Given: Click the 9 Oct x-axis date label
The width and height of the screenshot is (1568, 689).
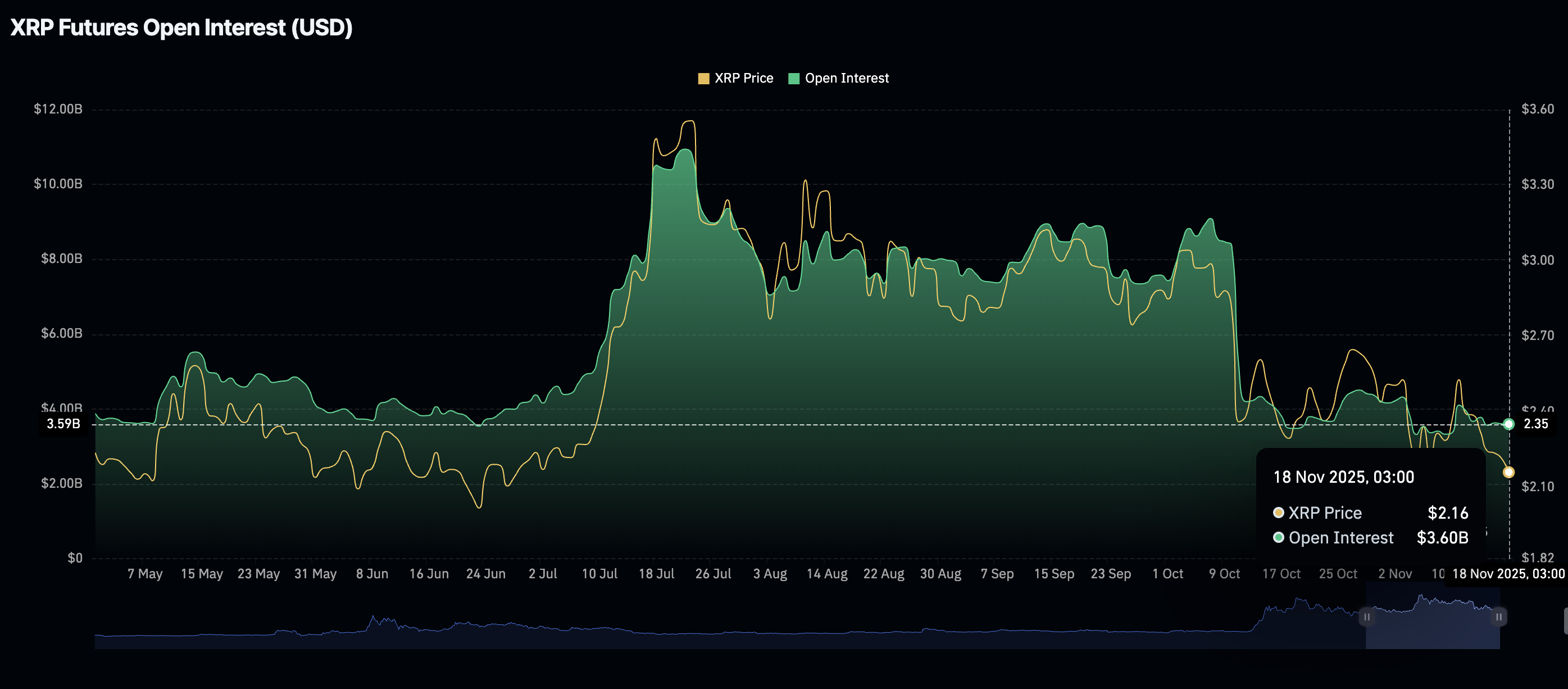Looking at the screenshot, I should [1224, 573].
